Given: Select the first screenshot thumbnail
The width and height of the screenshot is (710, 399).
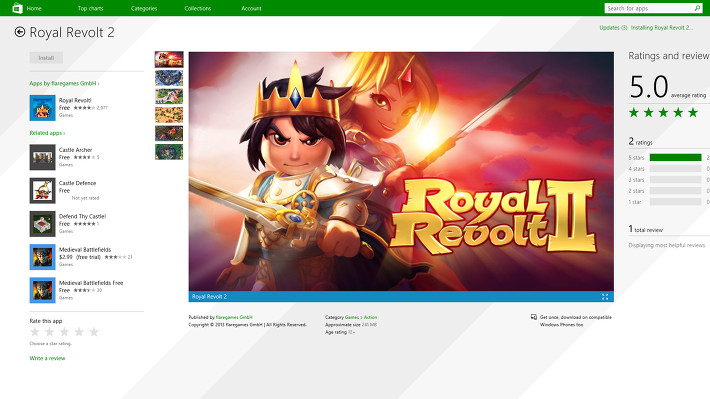Looking at the screenshot, I should pos(169,59).
